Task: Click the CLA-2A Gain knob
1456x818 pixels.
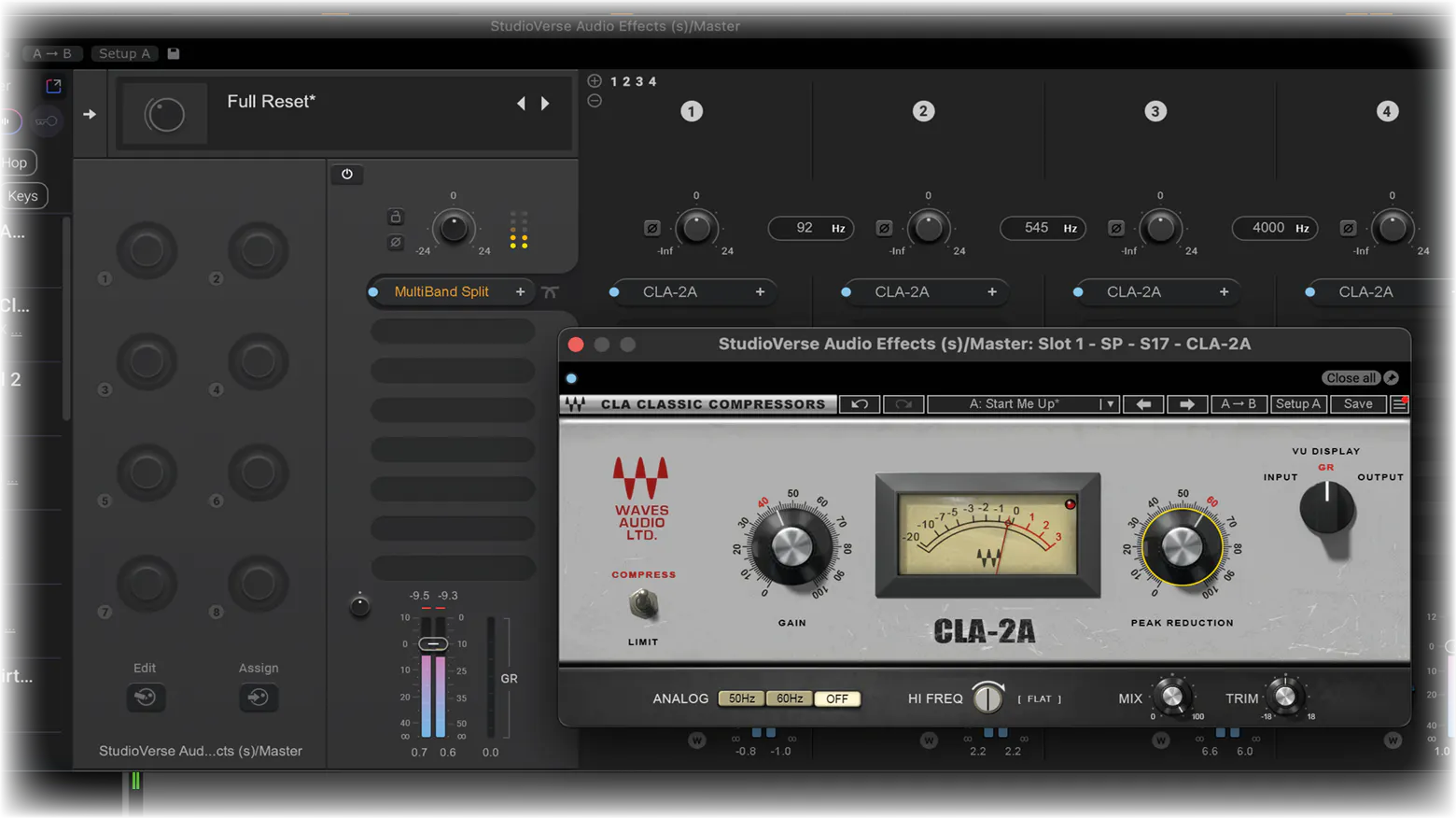Action: pyautogui.click(x=791, y=547)
